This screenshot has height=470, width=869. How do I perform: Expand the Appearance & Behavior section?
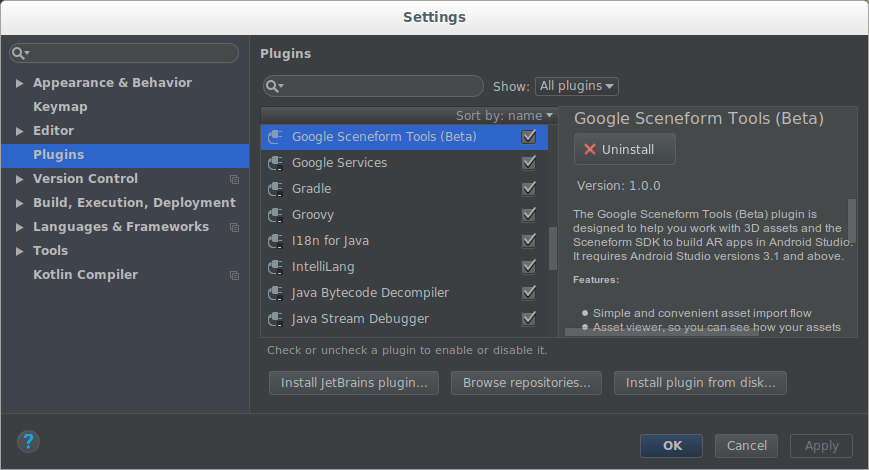(x=20, y=83)
